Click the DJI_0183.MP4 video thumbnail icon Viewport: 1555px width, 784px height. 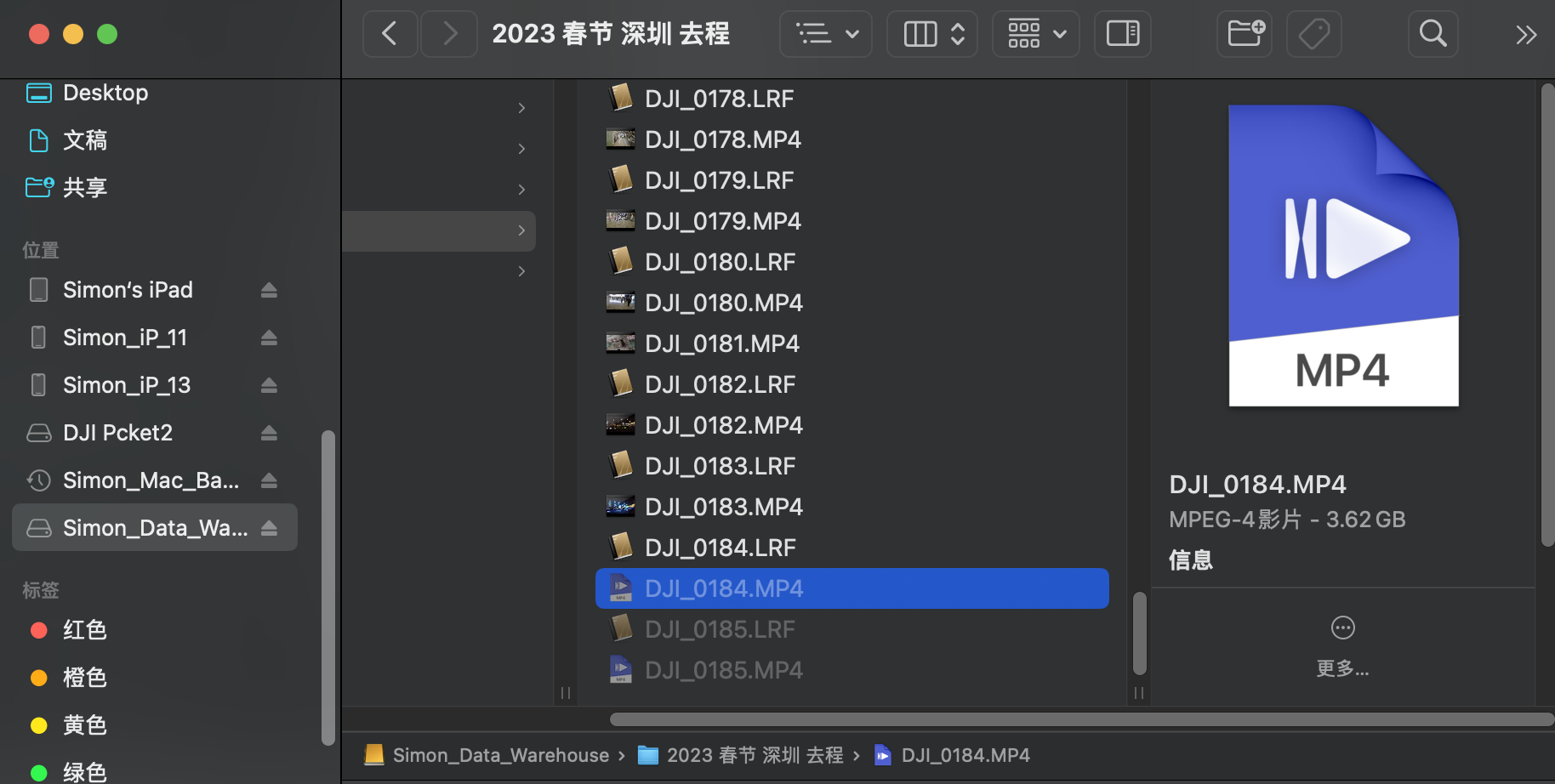click(620, 506)
